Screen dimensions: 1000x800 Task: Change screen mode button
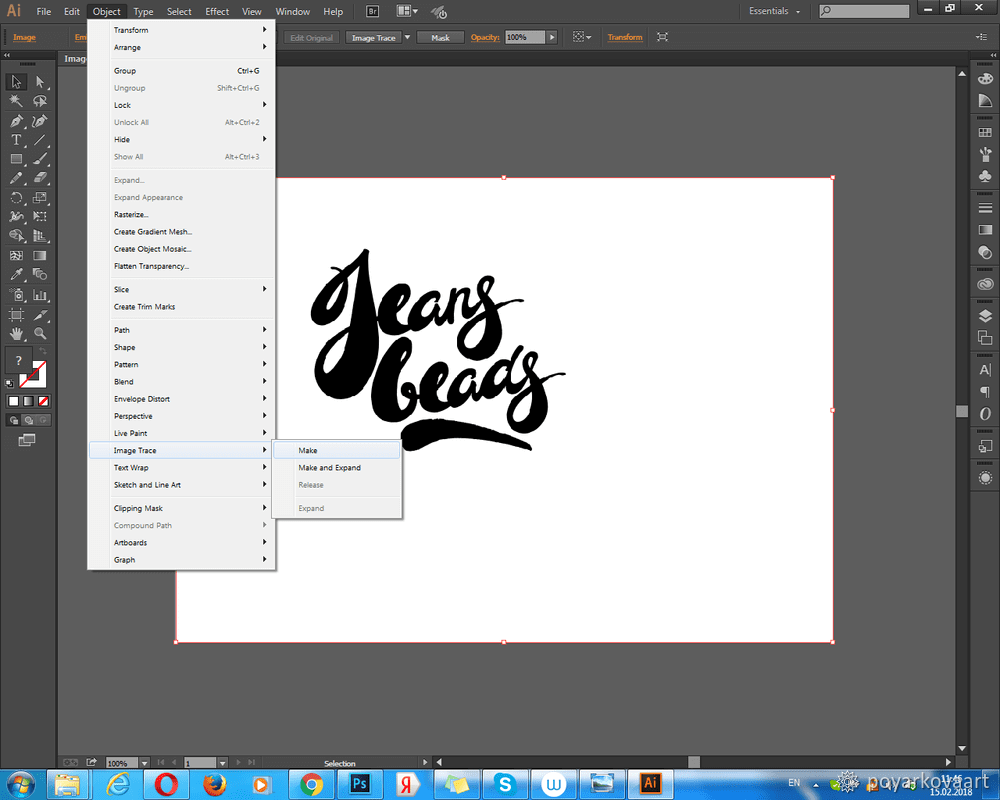[x=27, y=440]
